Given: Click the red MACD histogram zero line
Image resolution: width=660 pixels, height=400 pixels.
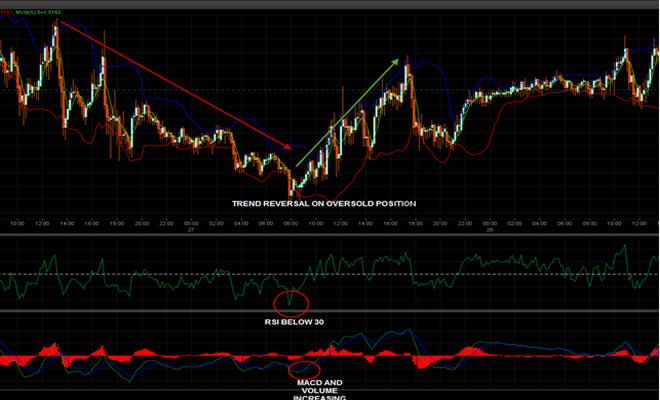Looking at the screenshot, I should [330, 356].
